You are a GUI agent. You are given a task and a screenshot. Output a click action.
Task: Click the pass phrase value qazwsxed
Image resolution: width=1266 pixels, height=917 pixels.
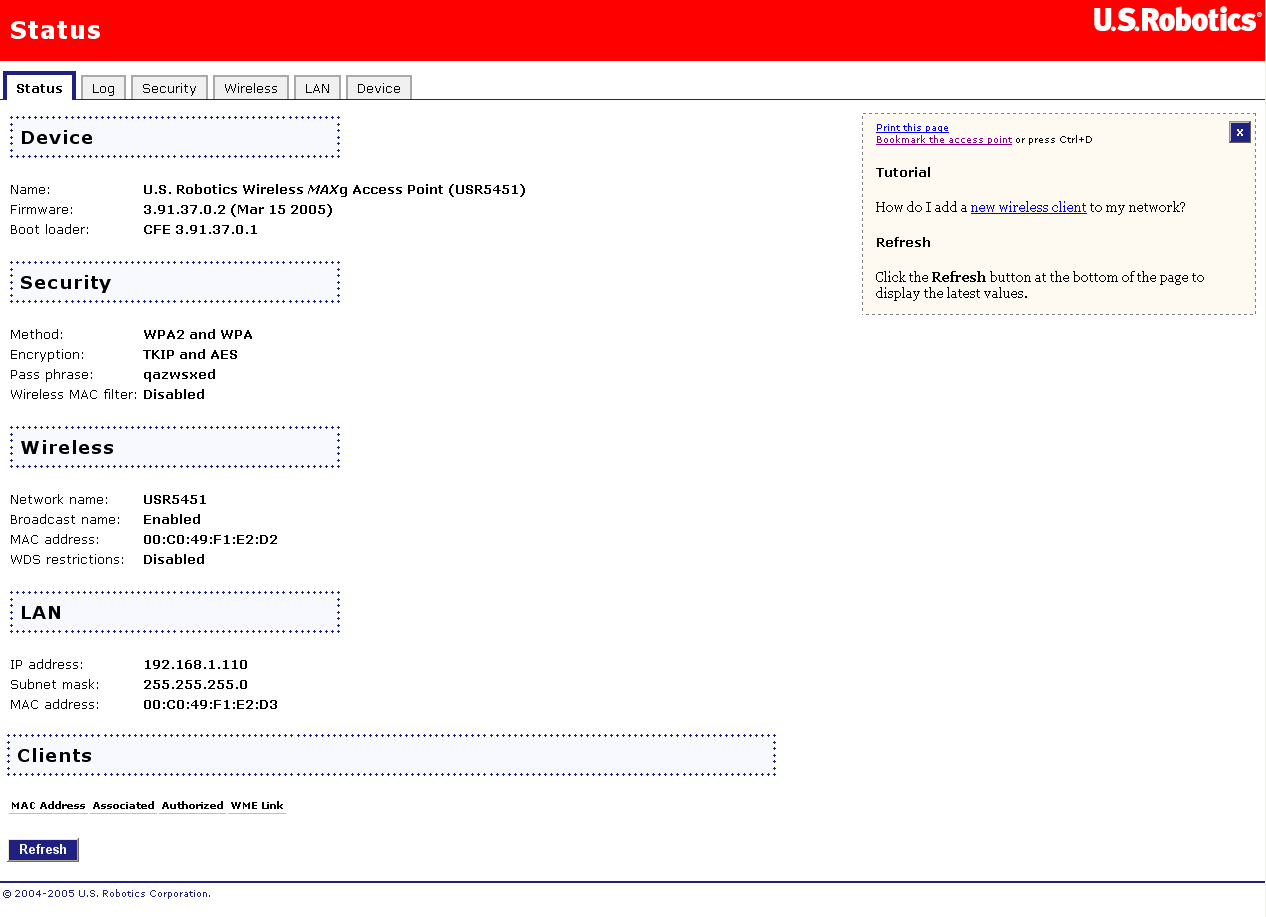point(180,375)
